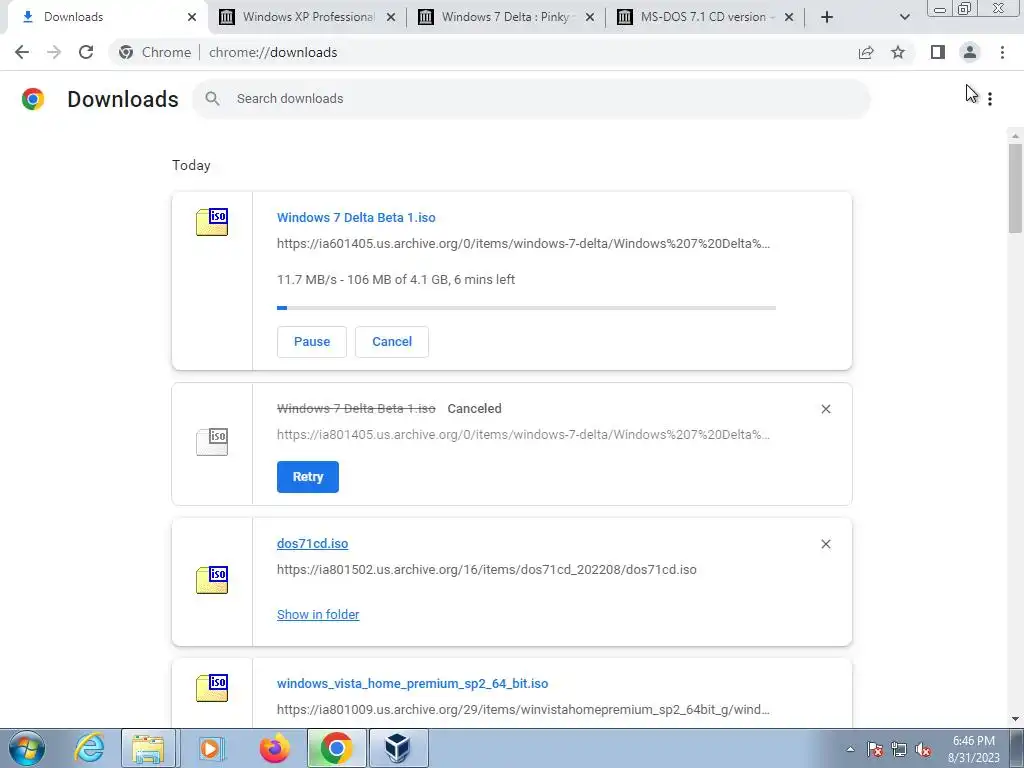Click the "Canceled" status label

[x=474, y=409]
